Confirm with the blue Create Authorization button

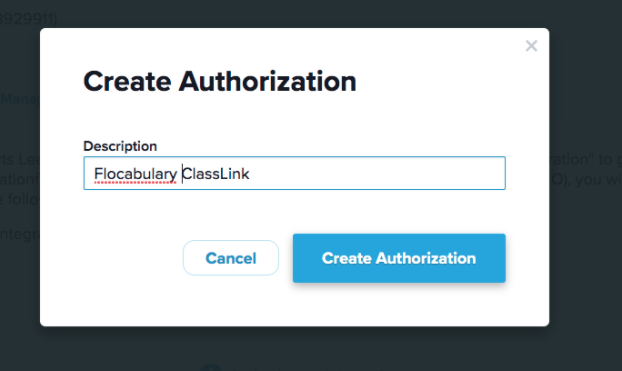pyautogui.click(x=399, y=258)
